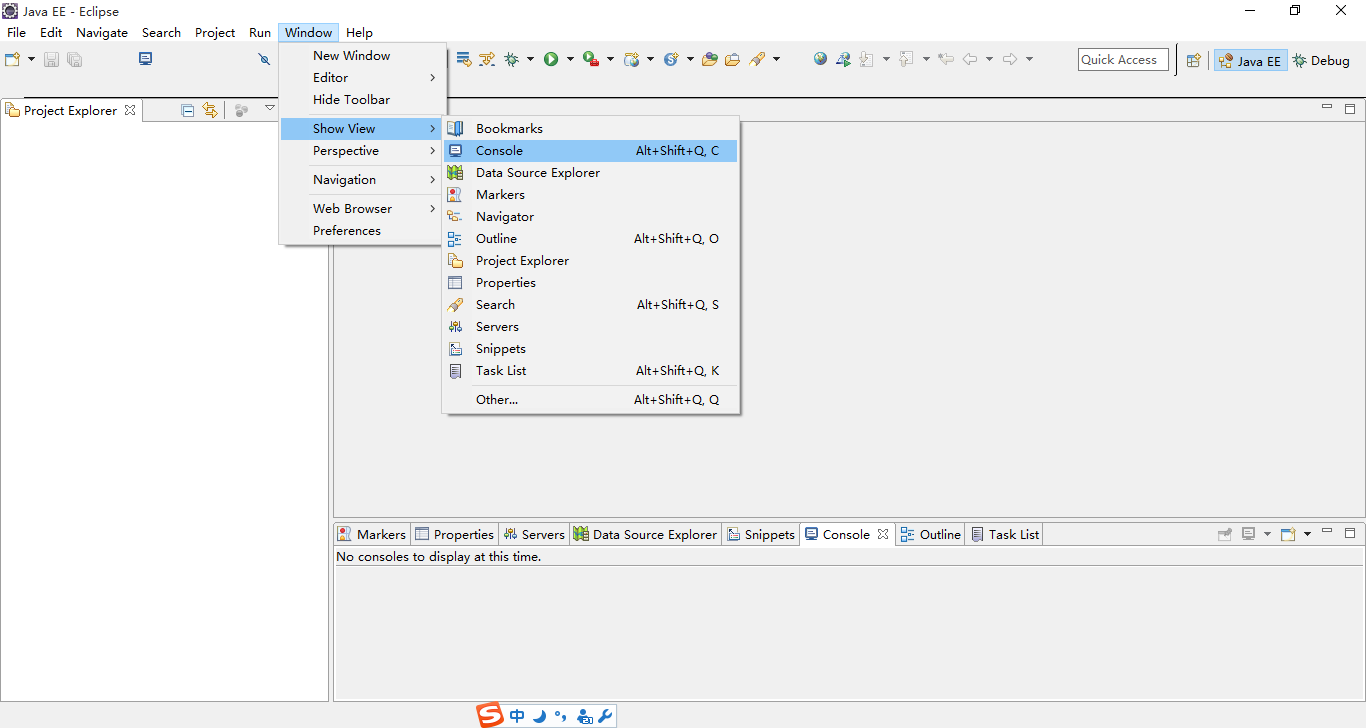Screen dimensions: 1366x728
Task: Click the Open Type folder icon
Action: point(710,60)
